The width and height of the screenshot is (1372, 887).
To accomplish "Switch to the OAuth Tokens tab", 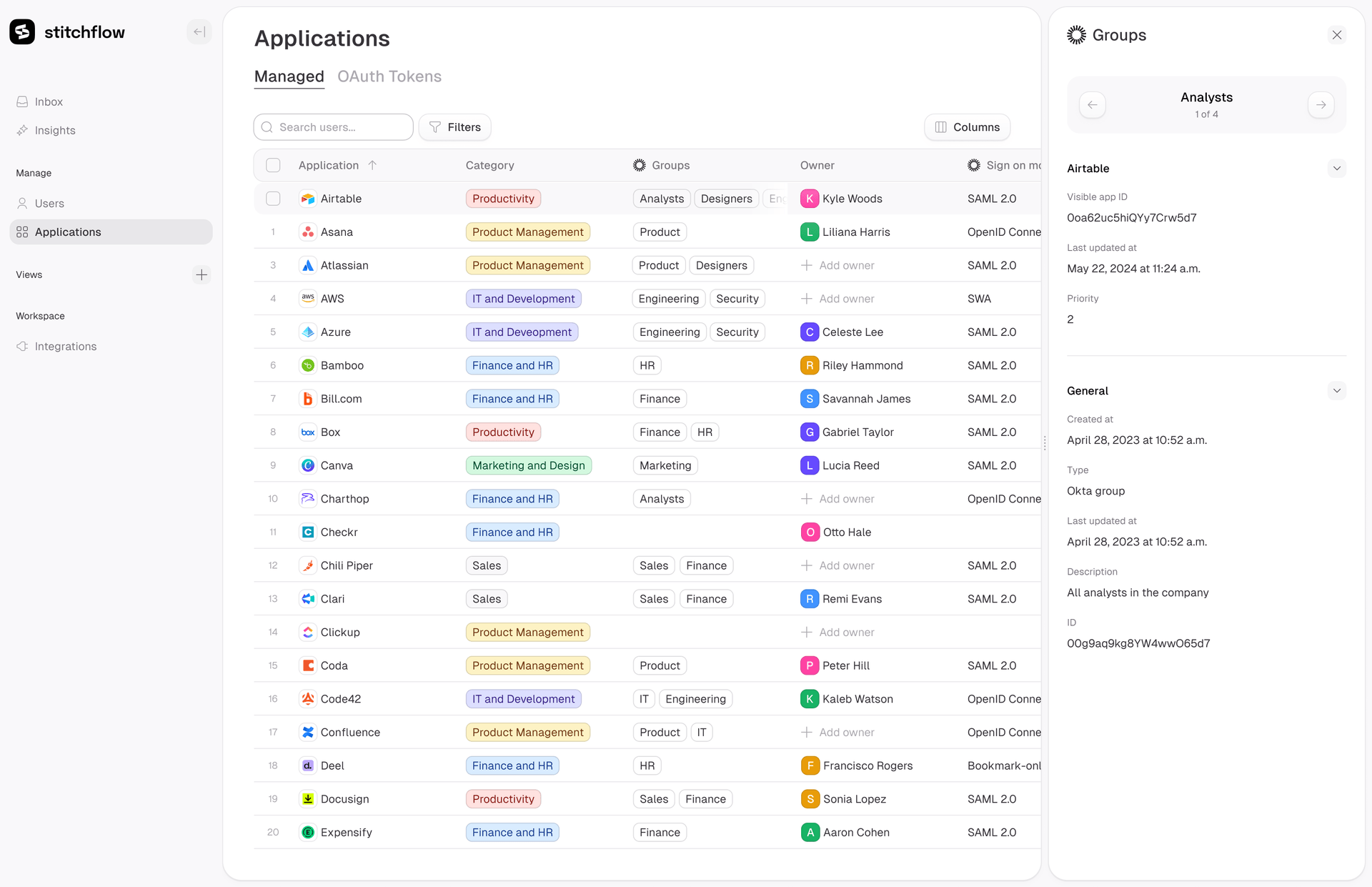I will pyautogui.click(x=389, y=76).
